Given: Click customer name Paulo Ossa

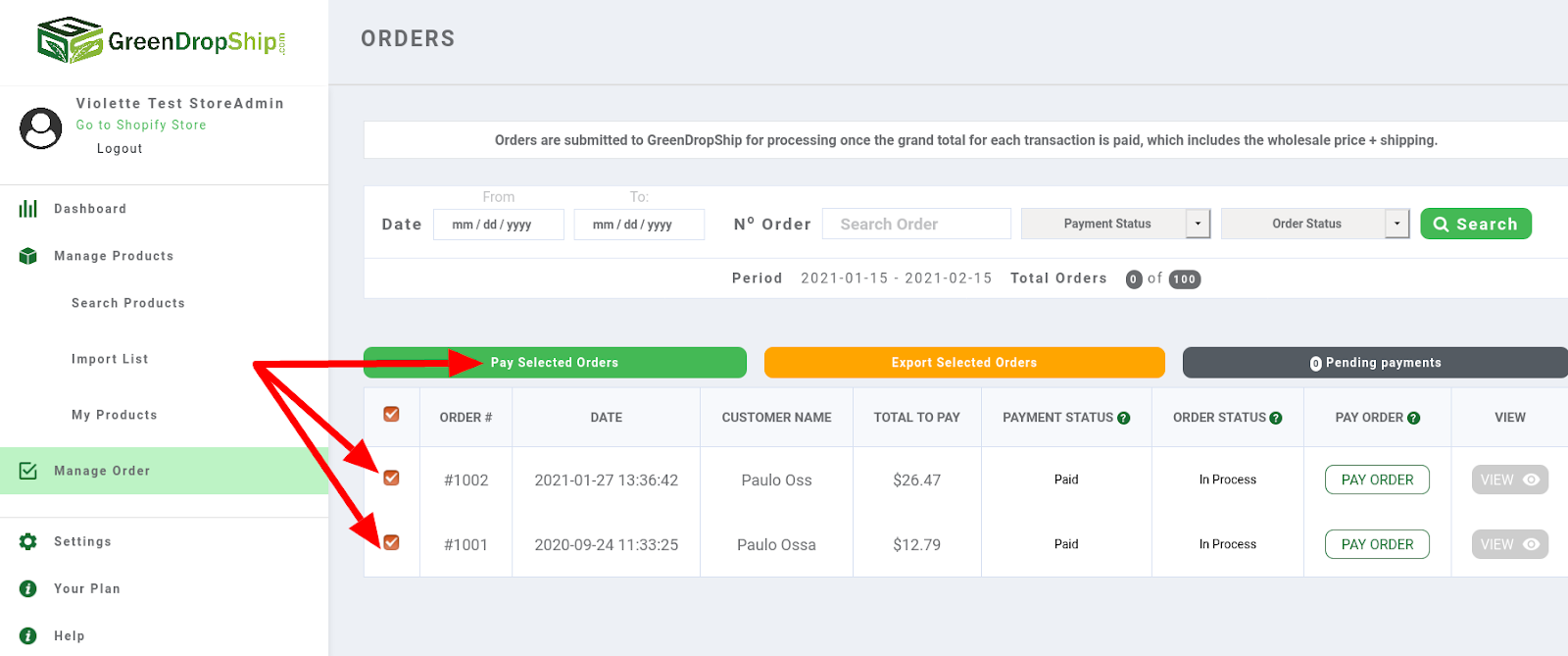Looking at the screenshot, I should (x=776, y=545).
